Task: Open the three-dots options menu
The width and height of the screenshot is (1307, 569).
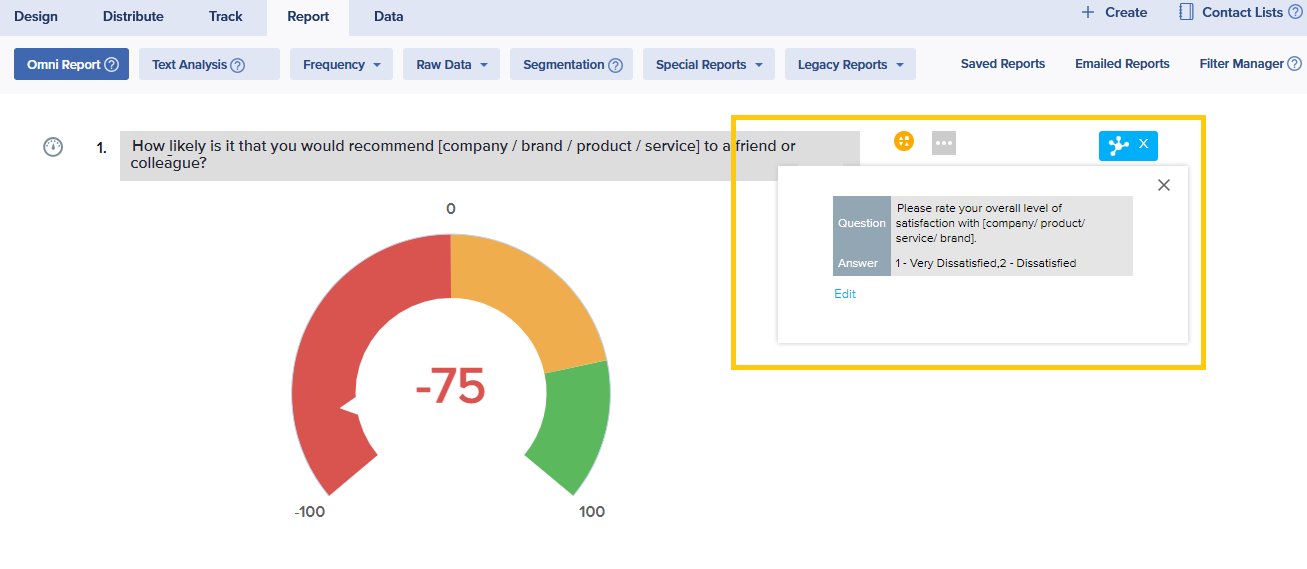Action: coord(944,144)
